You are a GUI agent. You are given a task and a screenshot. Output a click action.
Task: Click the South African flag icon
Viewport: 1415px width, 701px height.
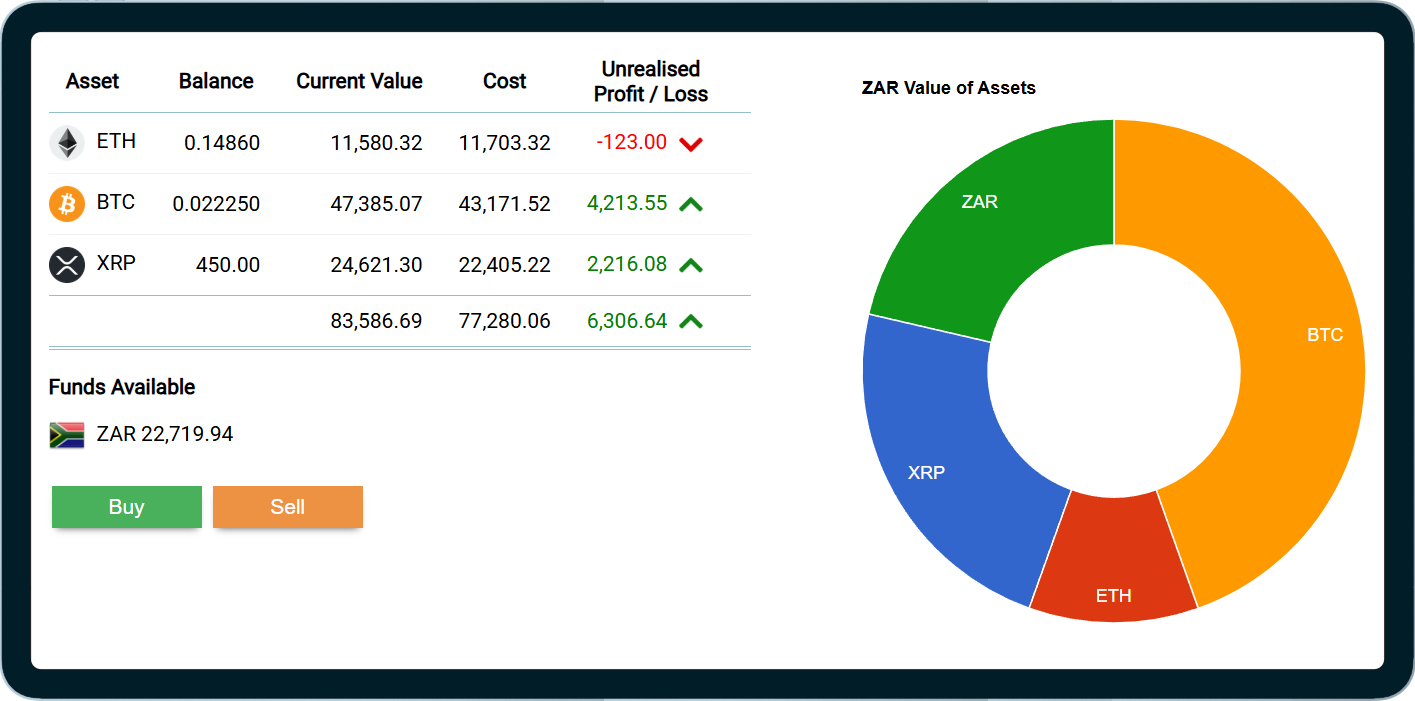[67, 435]
